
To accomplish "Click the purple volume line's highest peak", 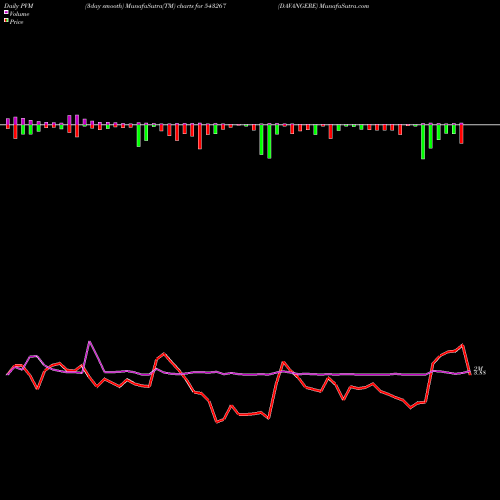I will click(x=89, y=342).
